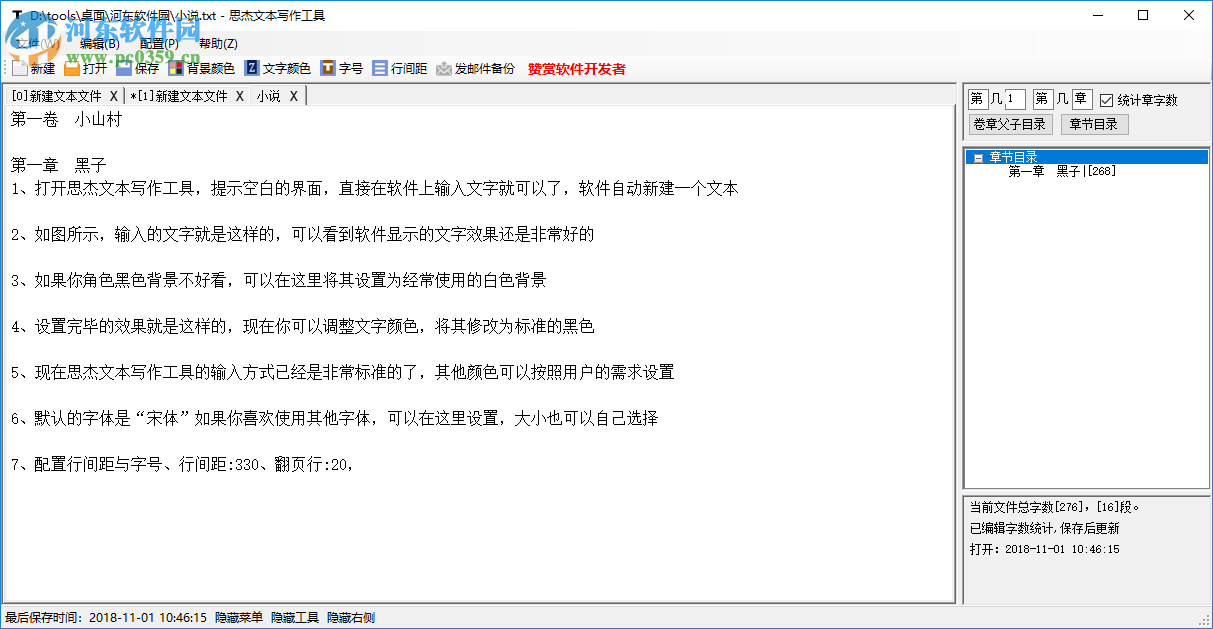Click the red 赞赏软件开发者 link

tap(576, 69)
